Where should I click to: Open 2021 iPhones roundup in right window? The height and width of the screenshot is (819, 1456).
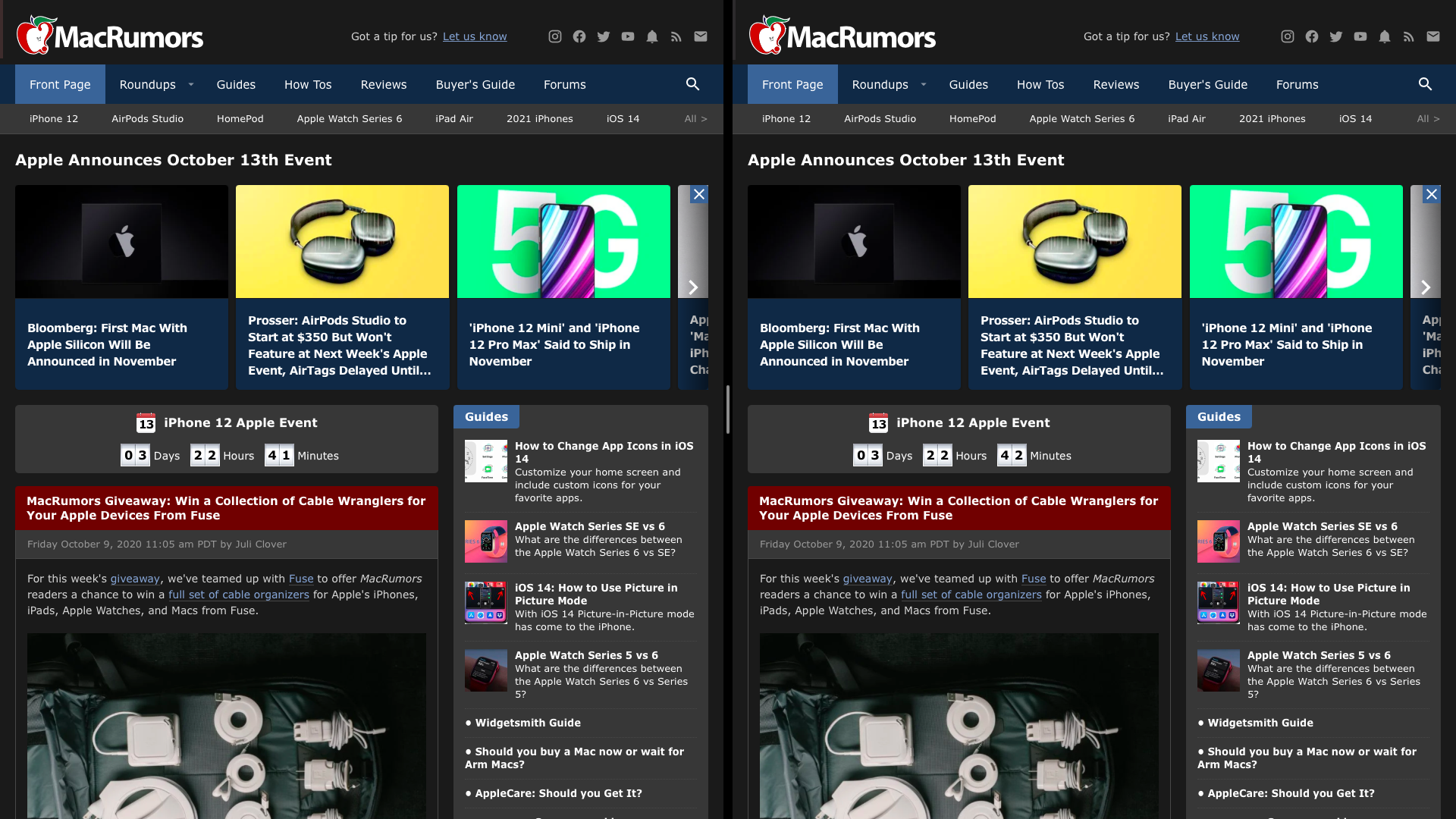pyautogui.click(x=1272, y=119)
